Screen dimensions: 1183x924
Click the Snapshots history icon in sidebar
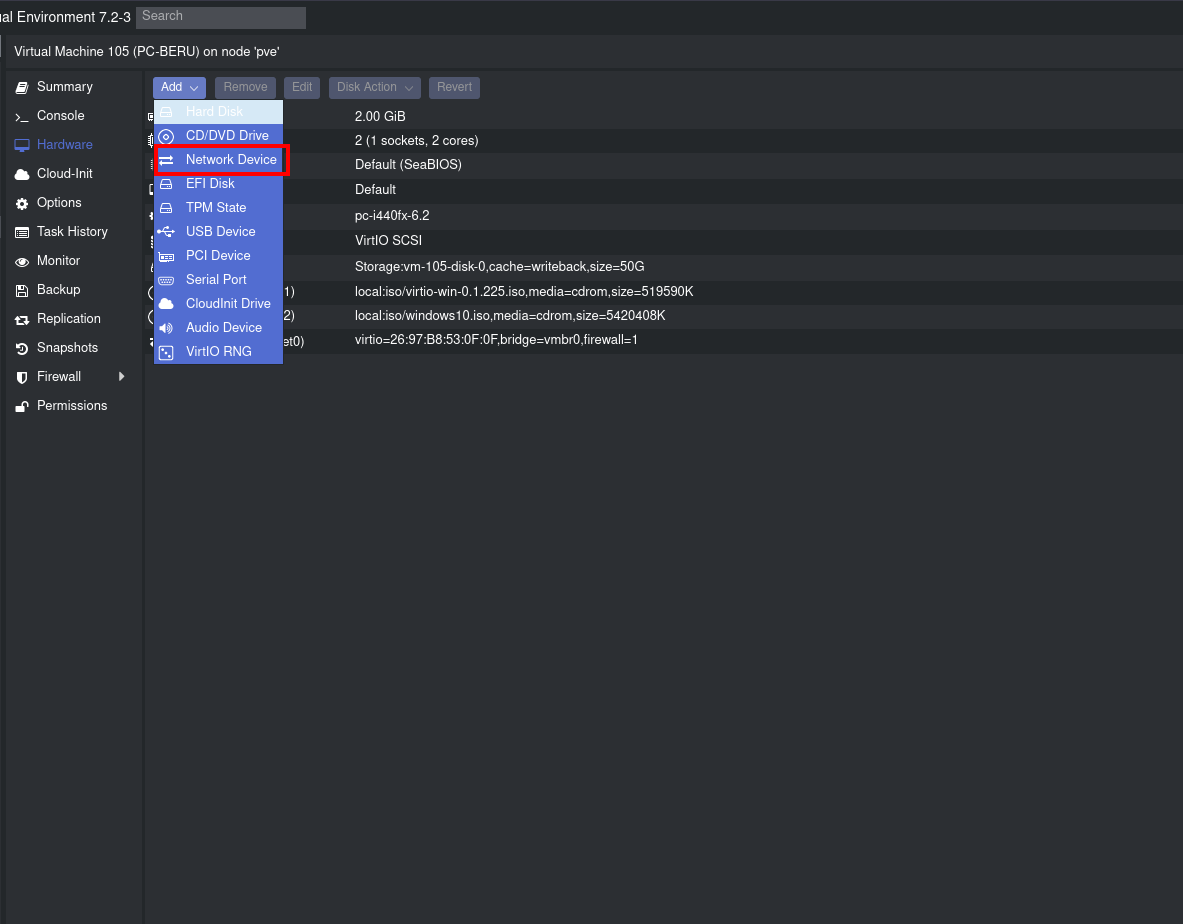pyautogui.click(x=21, y=348)
